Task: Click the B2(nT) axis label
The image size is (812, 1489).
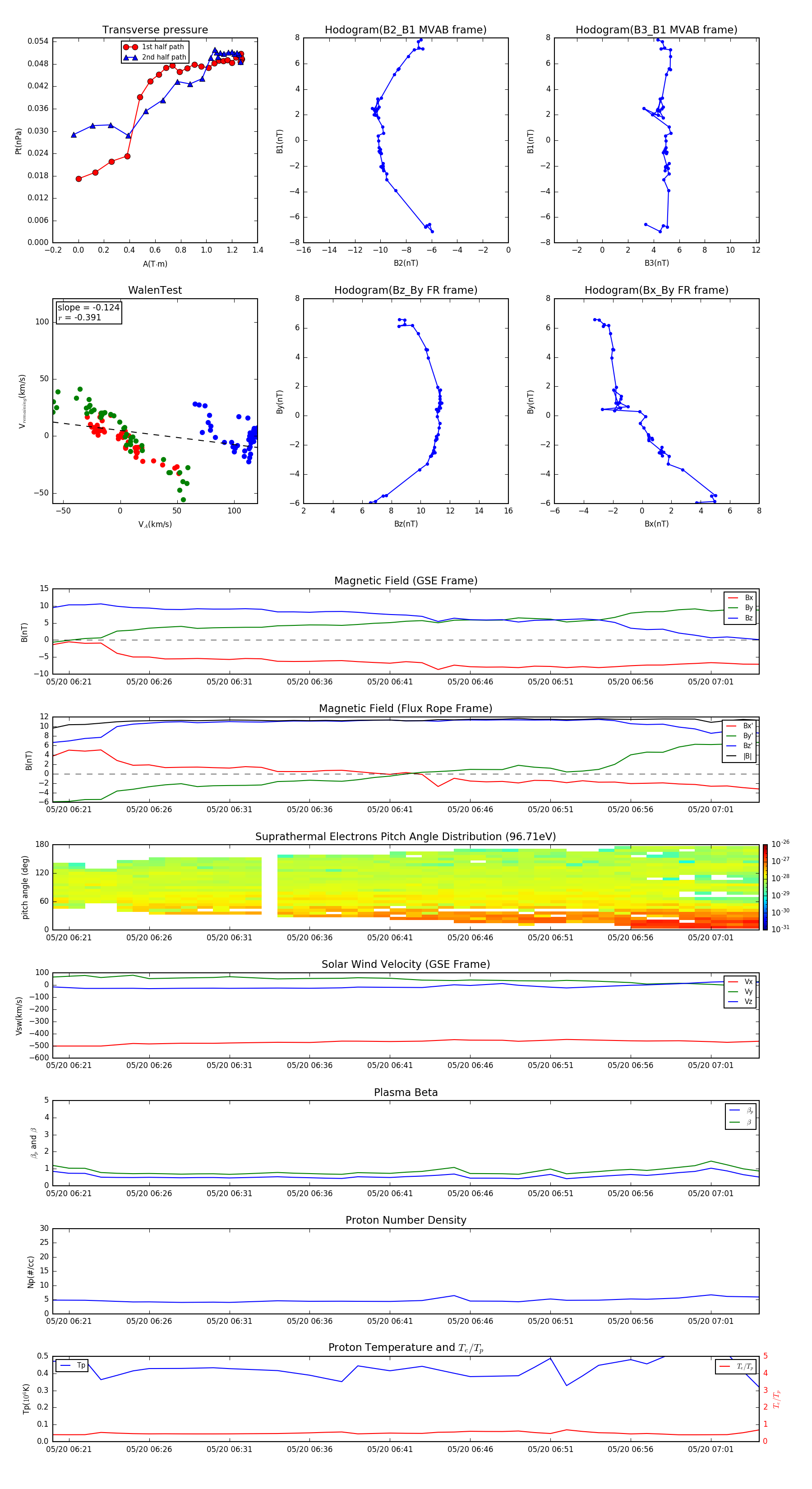Action: tap(406, 263)
